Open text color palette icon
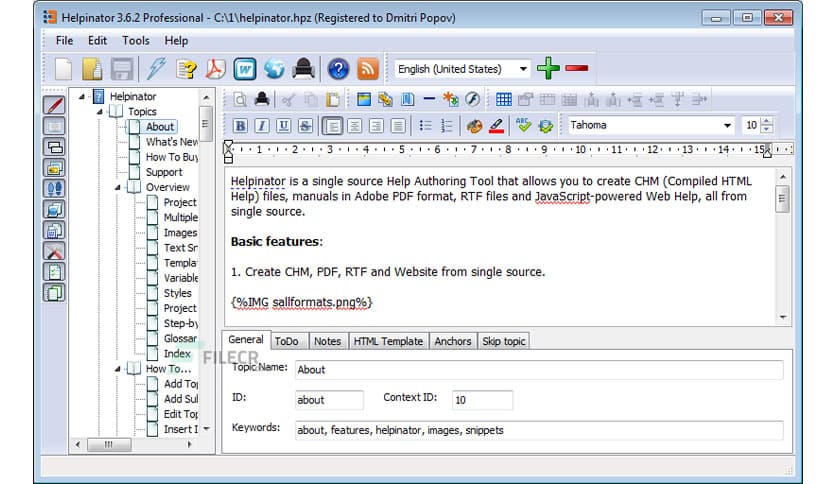 point(474,126)
